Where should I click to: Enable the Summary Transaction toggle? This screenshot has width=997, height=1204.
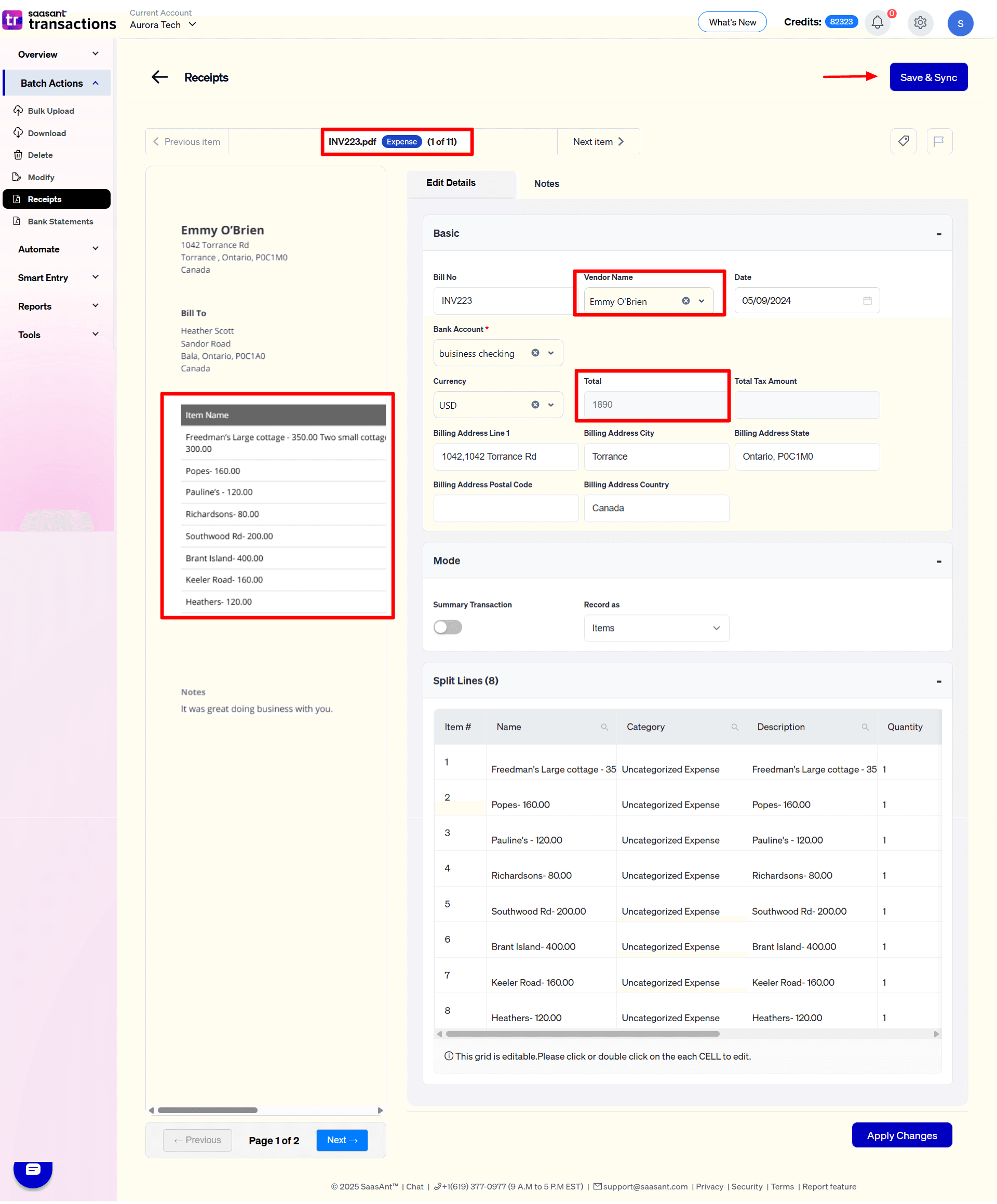pyautogui.click(x=448, y=627)
